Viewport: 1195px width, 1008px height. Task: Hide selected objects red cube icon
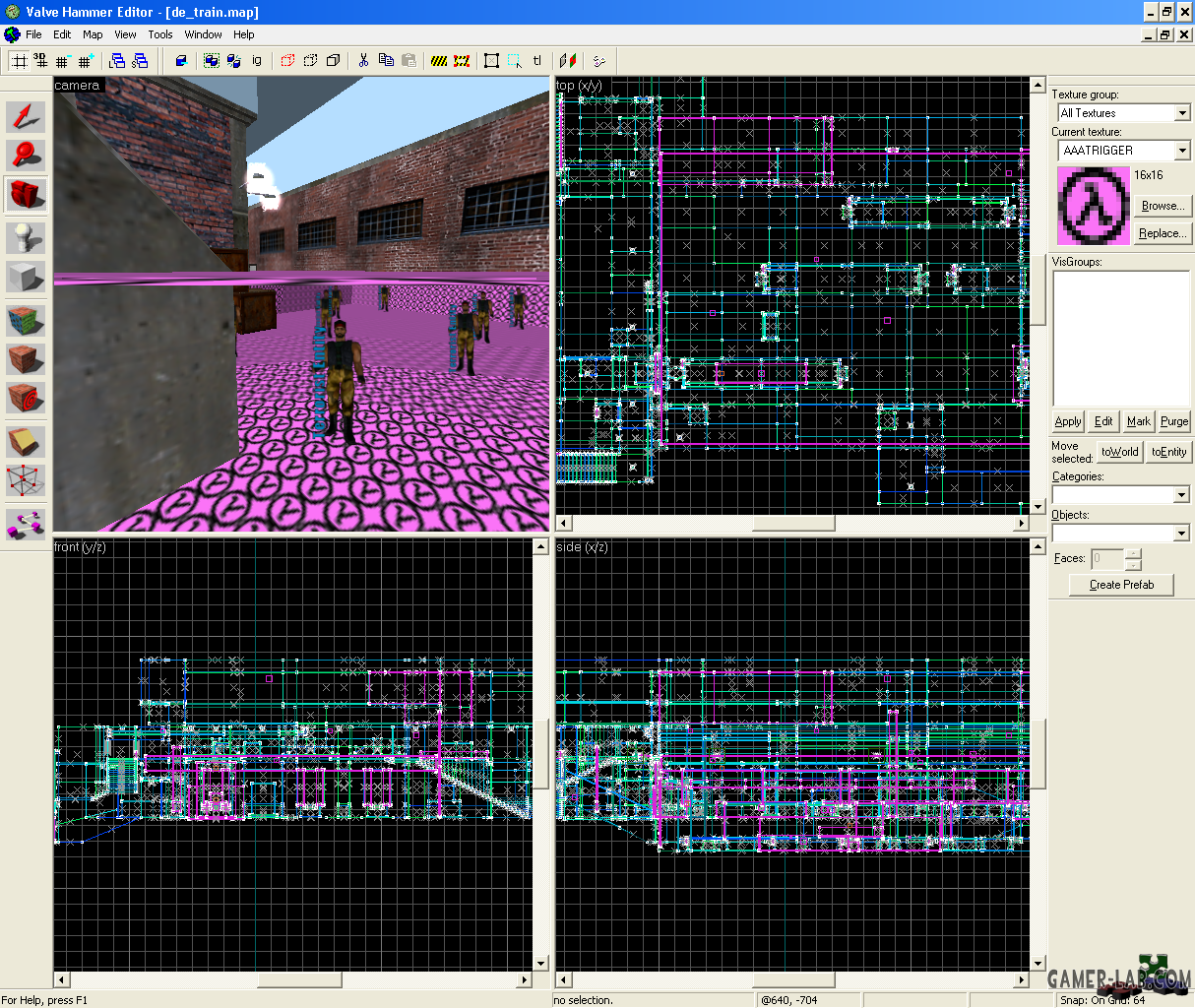click(x=287, y=61)
